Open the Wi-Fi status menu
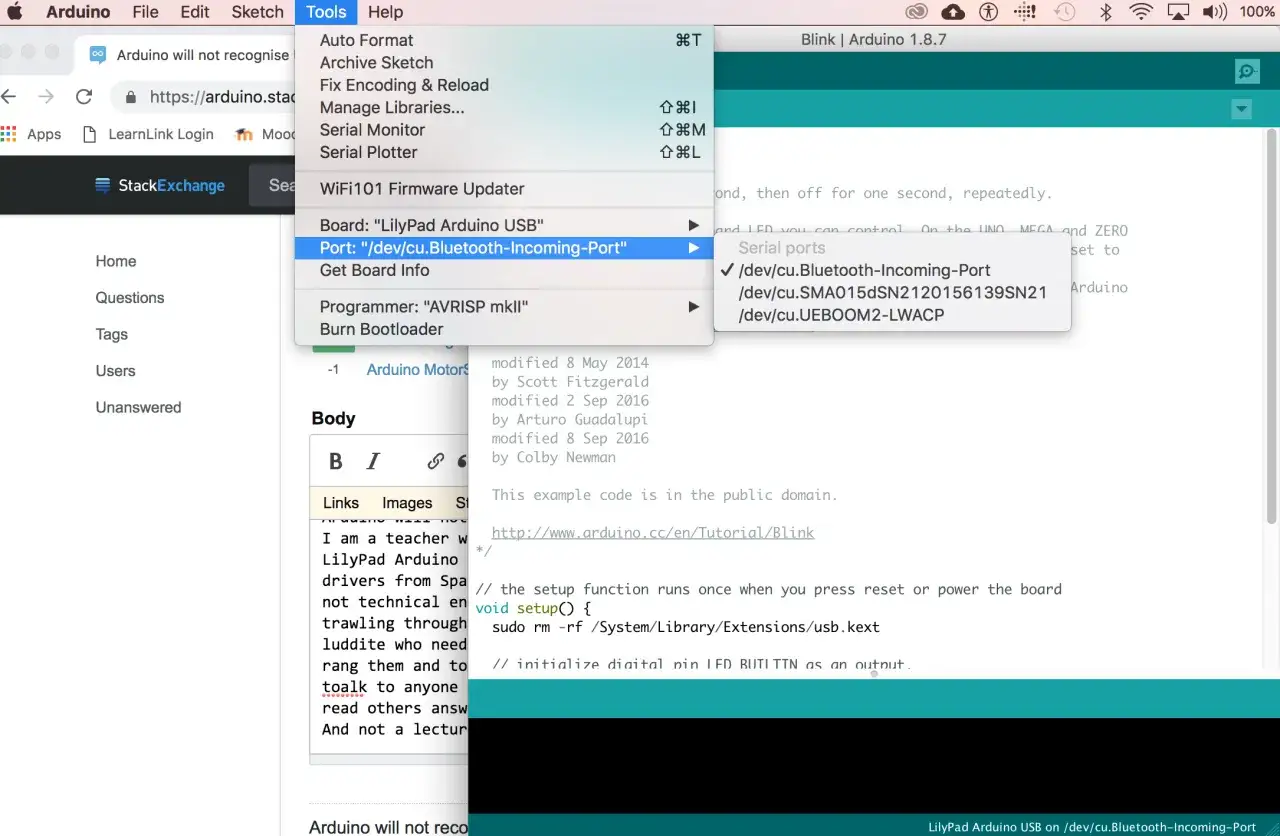 [x=1141, y=12]
